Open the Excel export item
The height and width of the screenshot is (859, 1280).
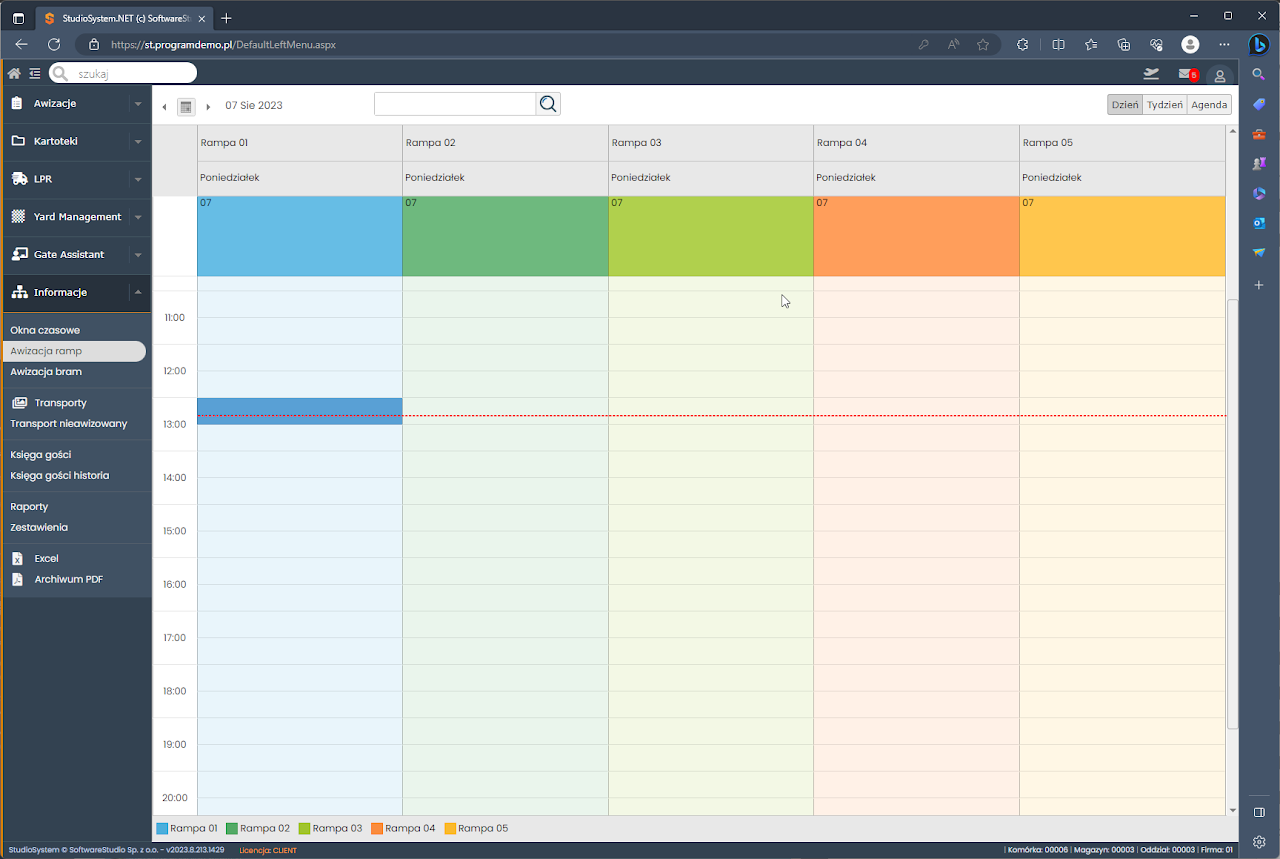[x=46, y=559]
